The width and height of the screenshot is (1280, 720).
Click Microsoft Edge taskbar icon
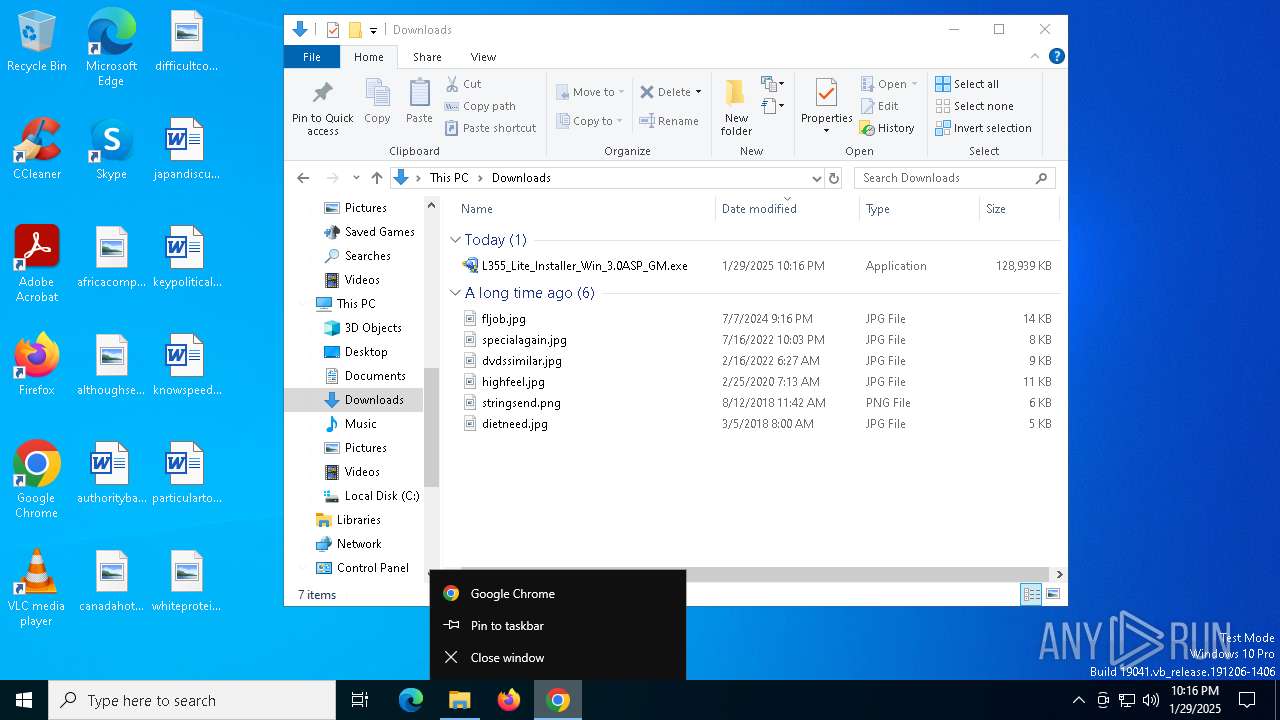click(411, 700)
